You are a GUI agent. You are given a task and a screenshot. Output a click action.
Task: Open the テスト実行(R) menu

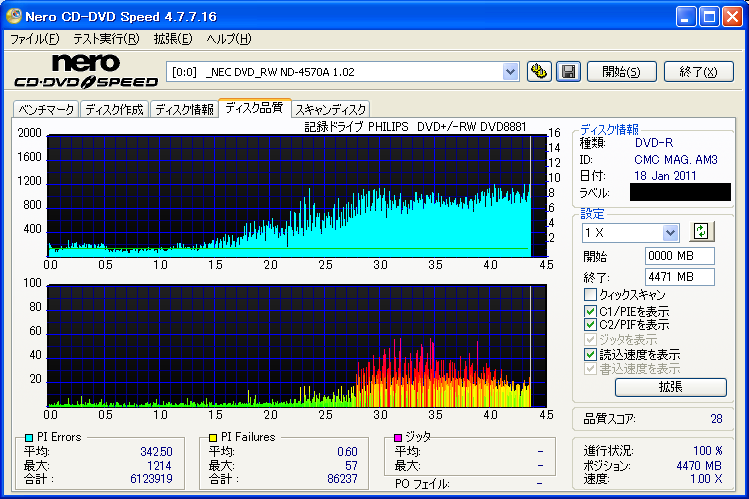[106, 39]
